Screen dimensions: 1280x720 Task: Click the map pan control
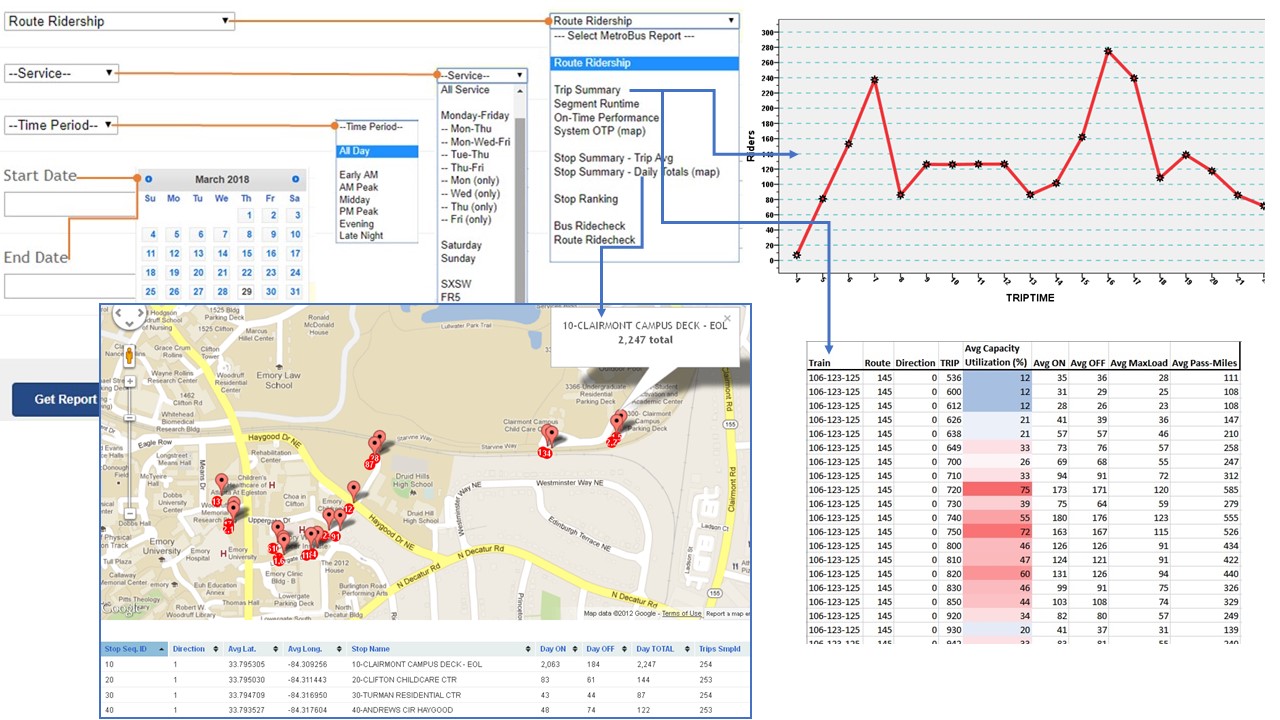(128, 319)
